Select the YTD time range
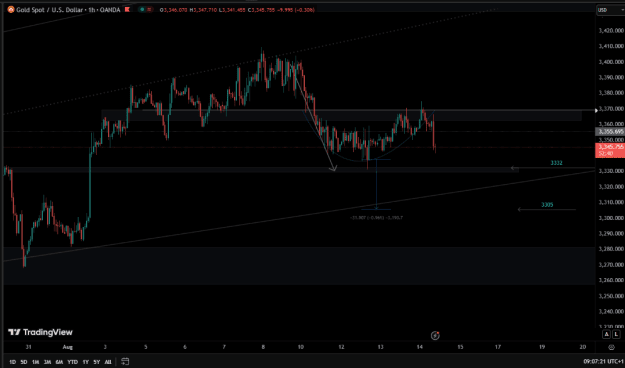The image size is (625, 368). [x=73, y=362]
